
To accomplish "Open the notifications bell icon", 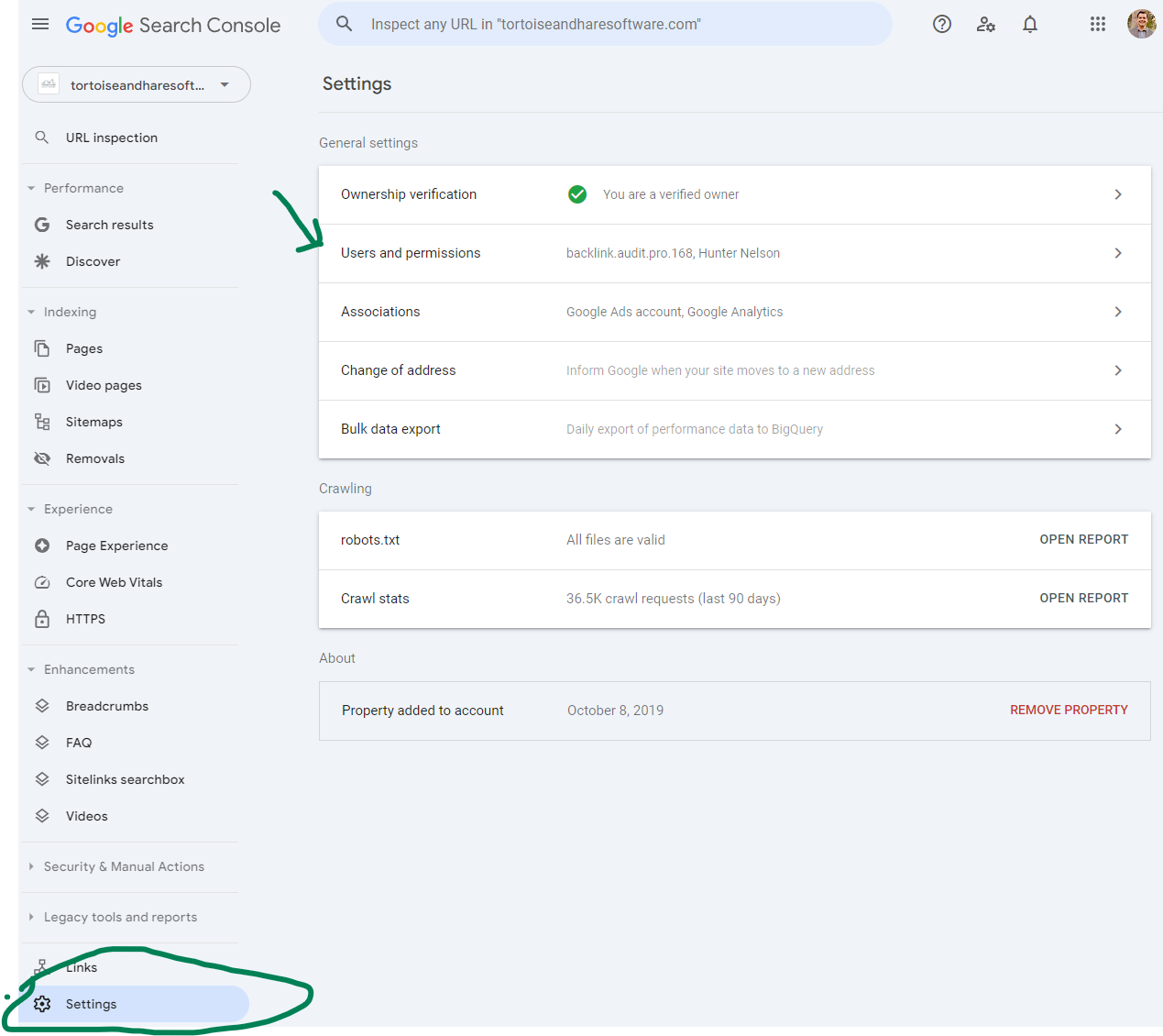I will pyautogui.click(x=1030, y=25).
